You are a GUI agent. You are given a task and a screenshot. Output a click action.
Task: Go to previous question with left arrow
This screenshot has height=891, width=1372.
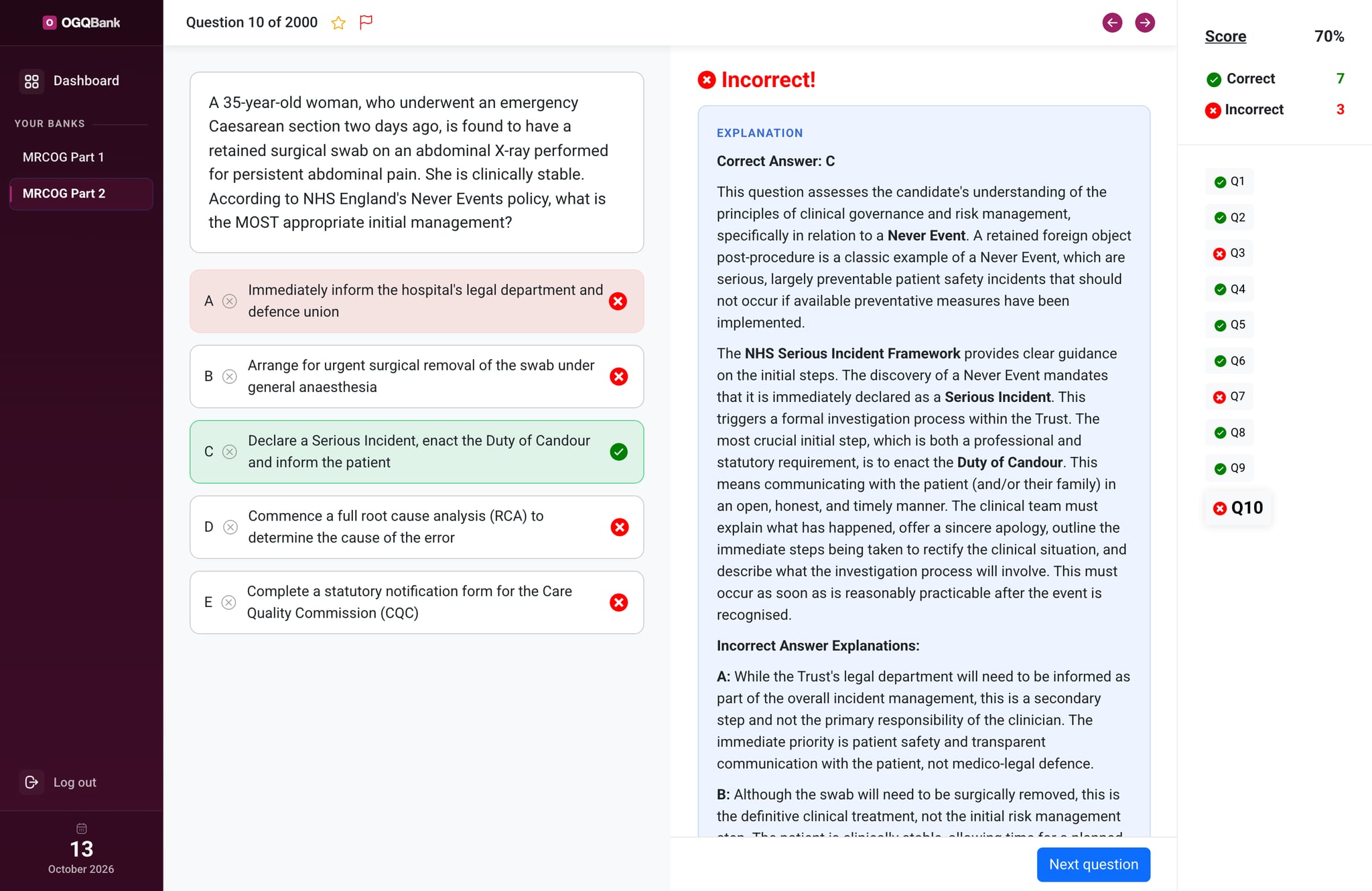point(1112,23)
